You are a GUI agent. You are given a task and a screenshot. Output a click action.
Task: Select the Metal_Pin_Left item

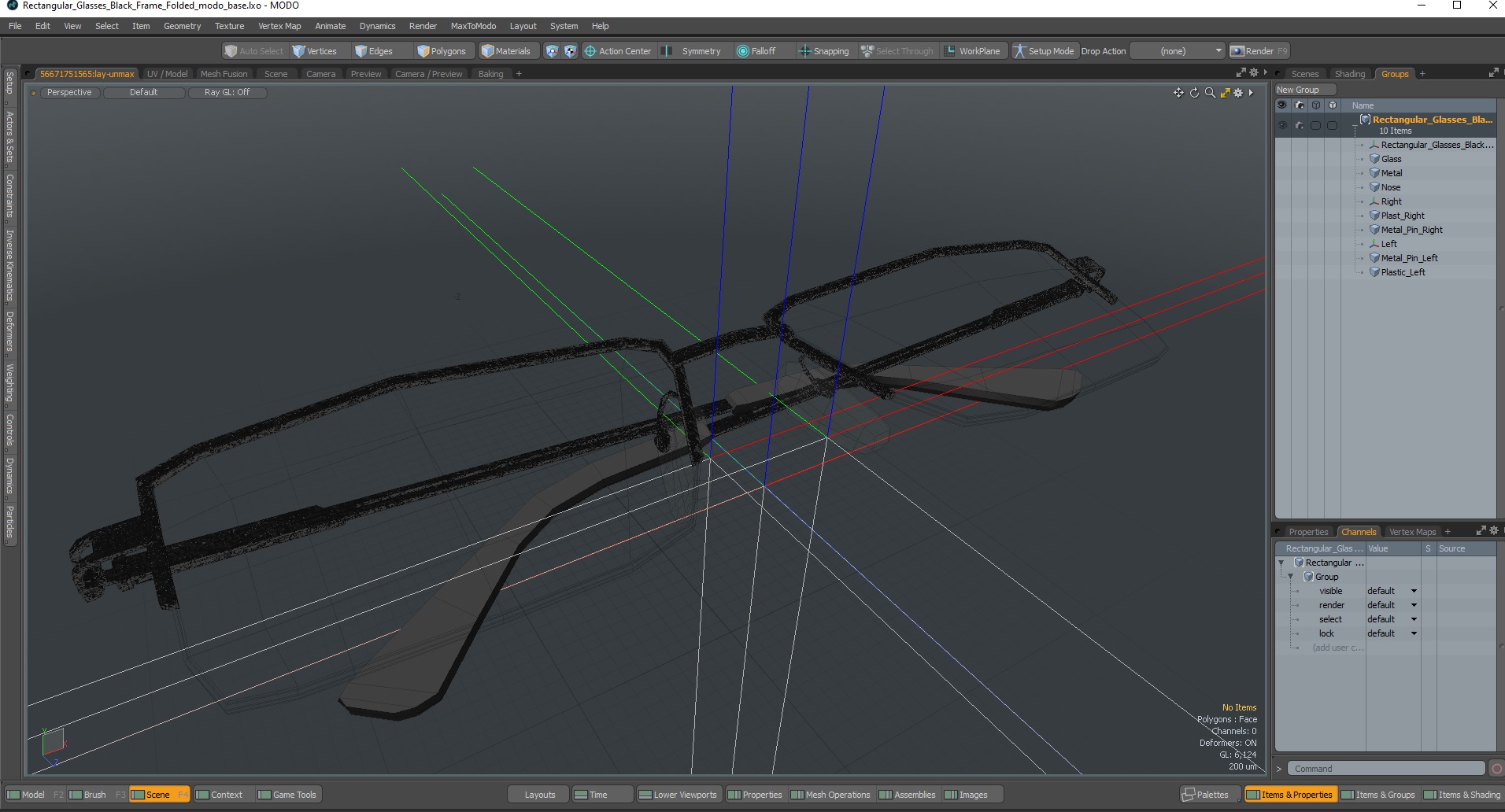(x=1409, y=258)
